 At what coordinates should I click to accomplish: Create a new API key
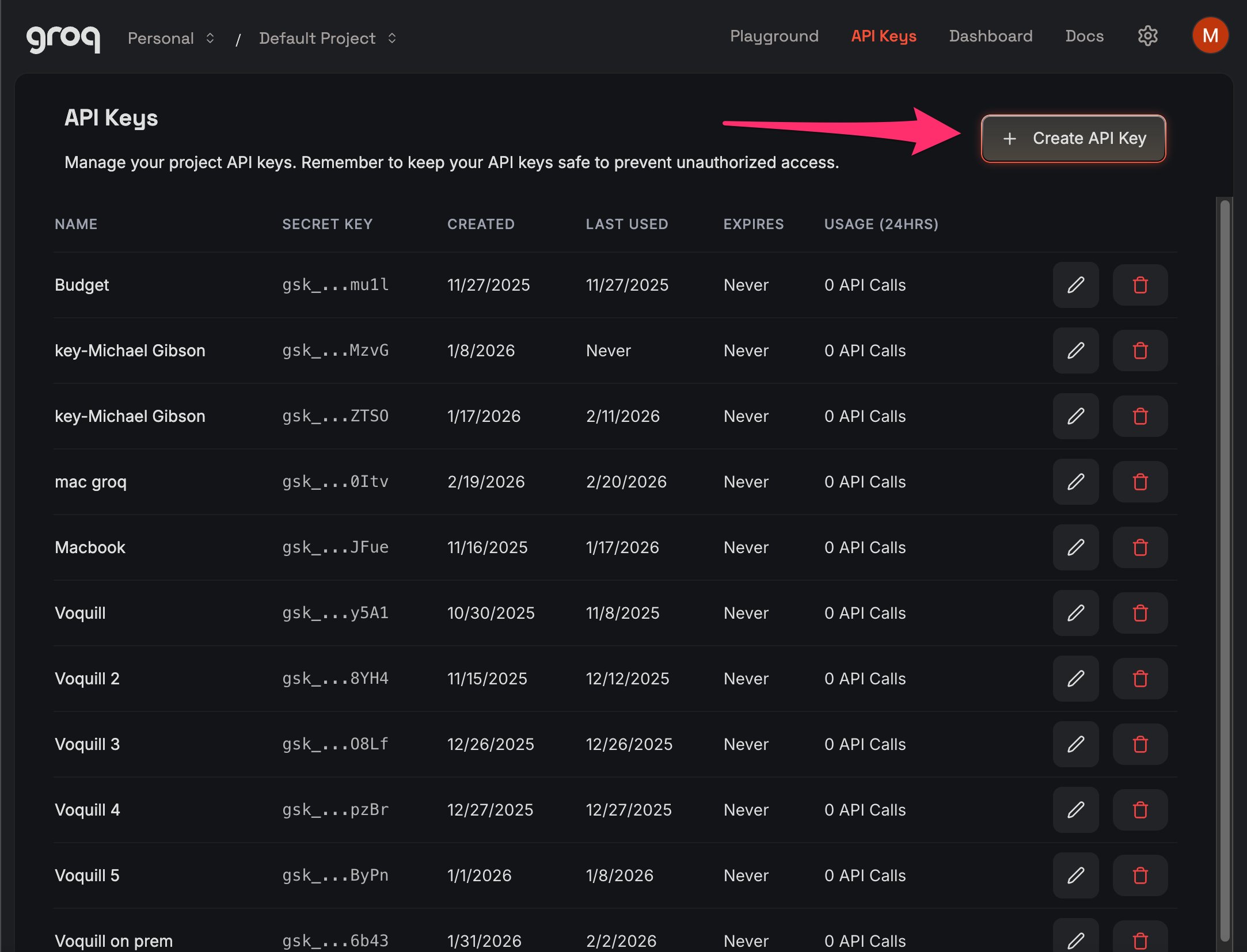click(x=1073, y=138)
